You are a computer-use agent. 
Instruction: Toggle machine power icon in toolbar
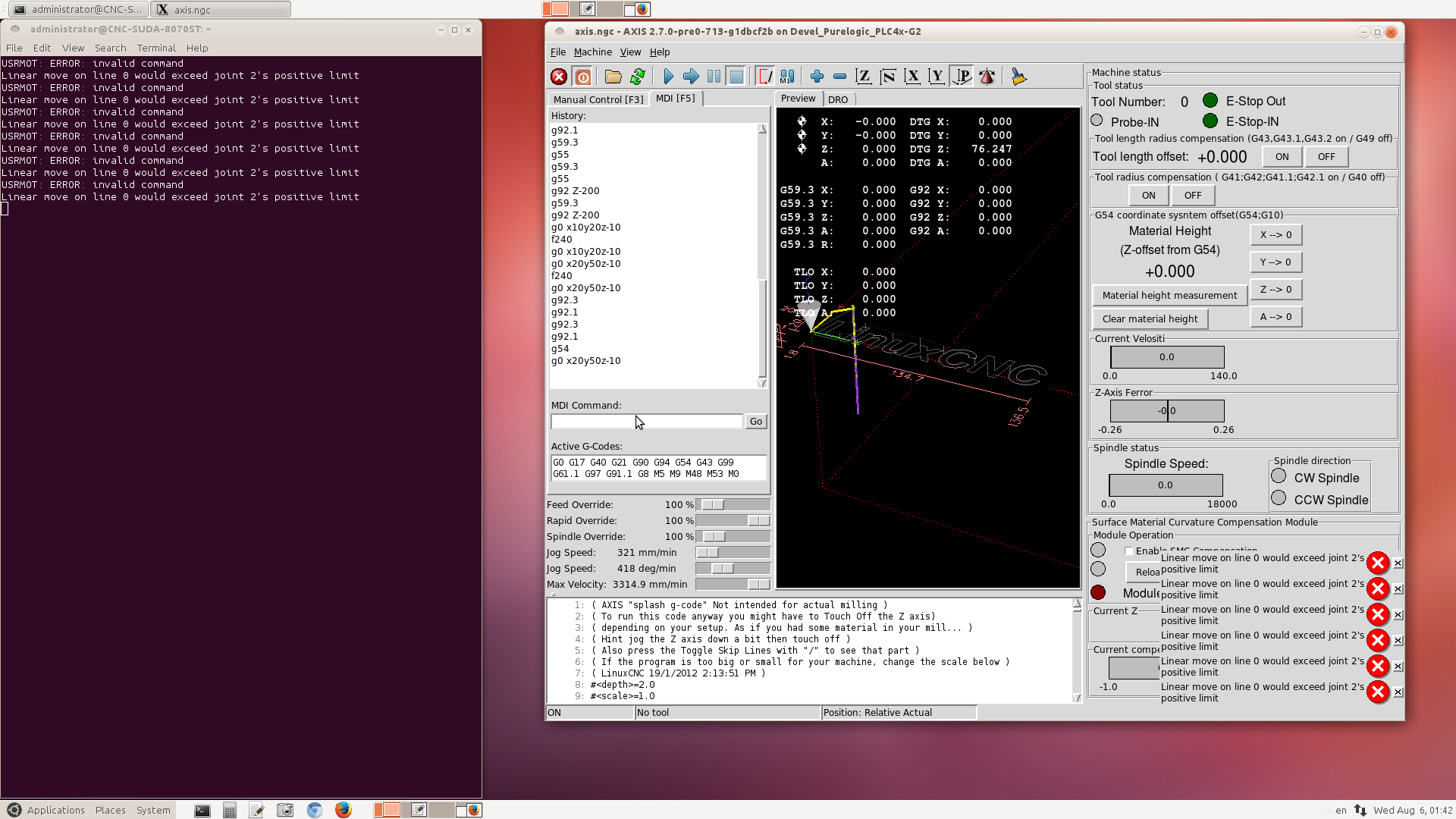(583, 77)
